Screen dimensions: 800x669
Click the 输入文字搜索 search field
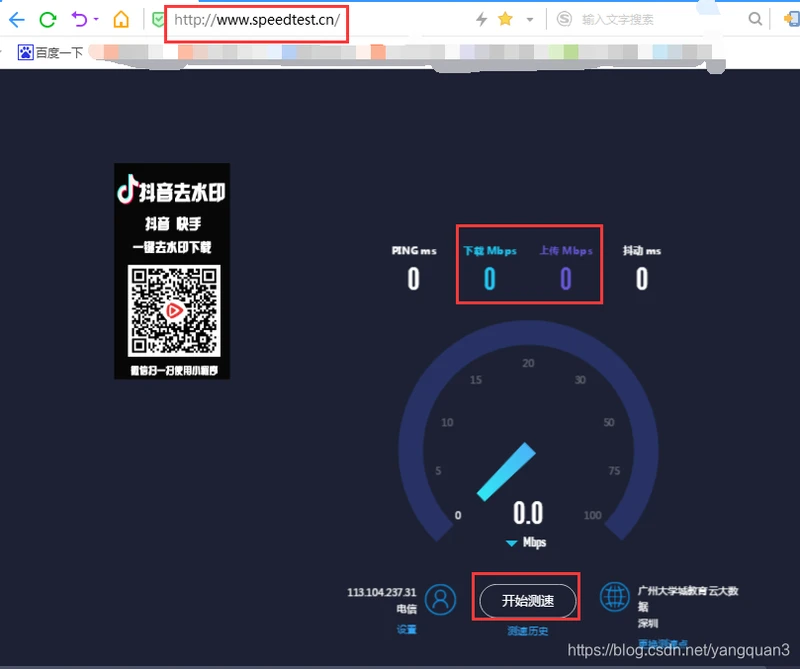coord(660,19)
